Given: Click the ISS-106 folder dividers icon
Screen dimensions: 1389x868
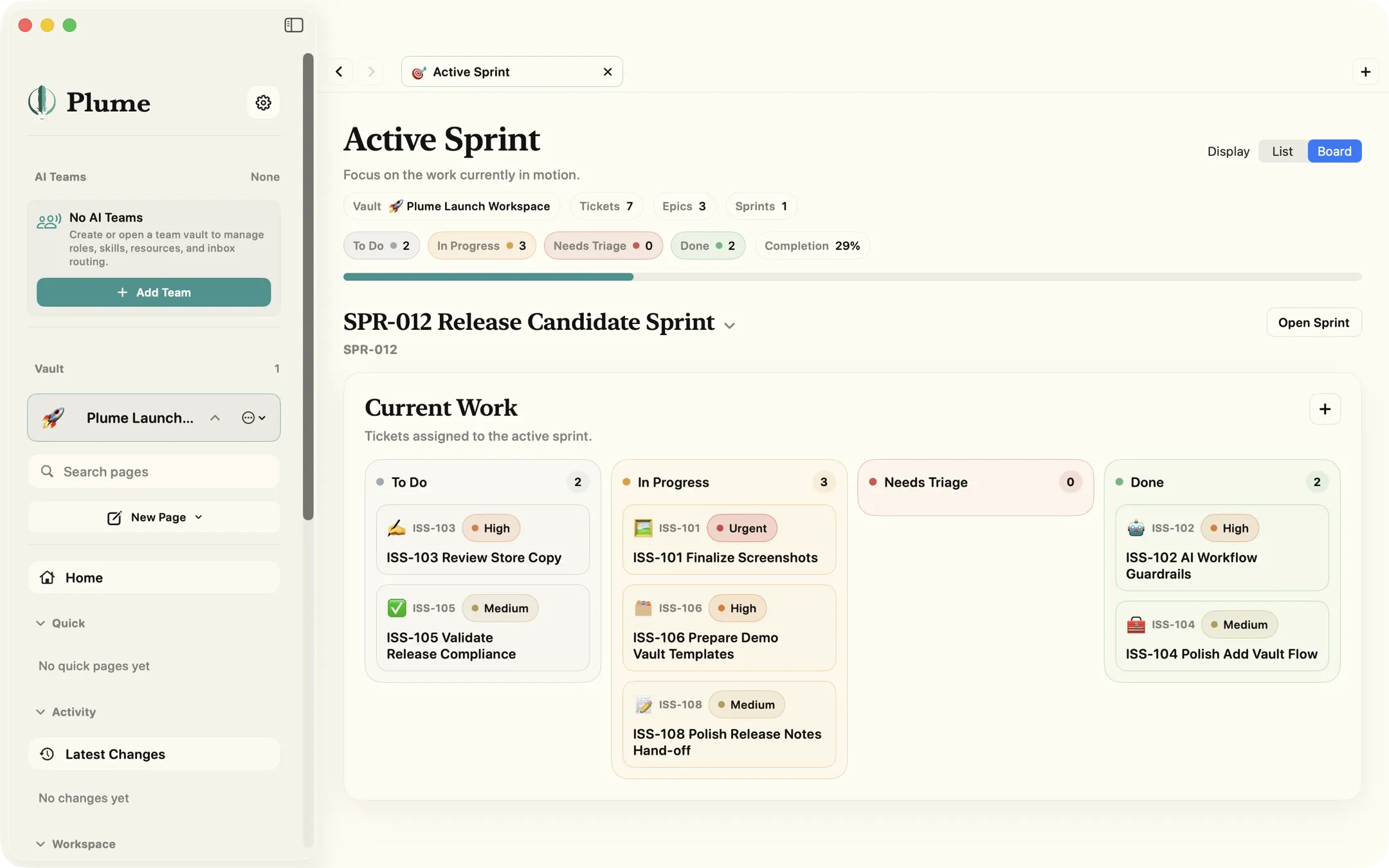Looking at the screenshot, I should pyautogui.click(x=643, y=608).
